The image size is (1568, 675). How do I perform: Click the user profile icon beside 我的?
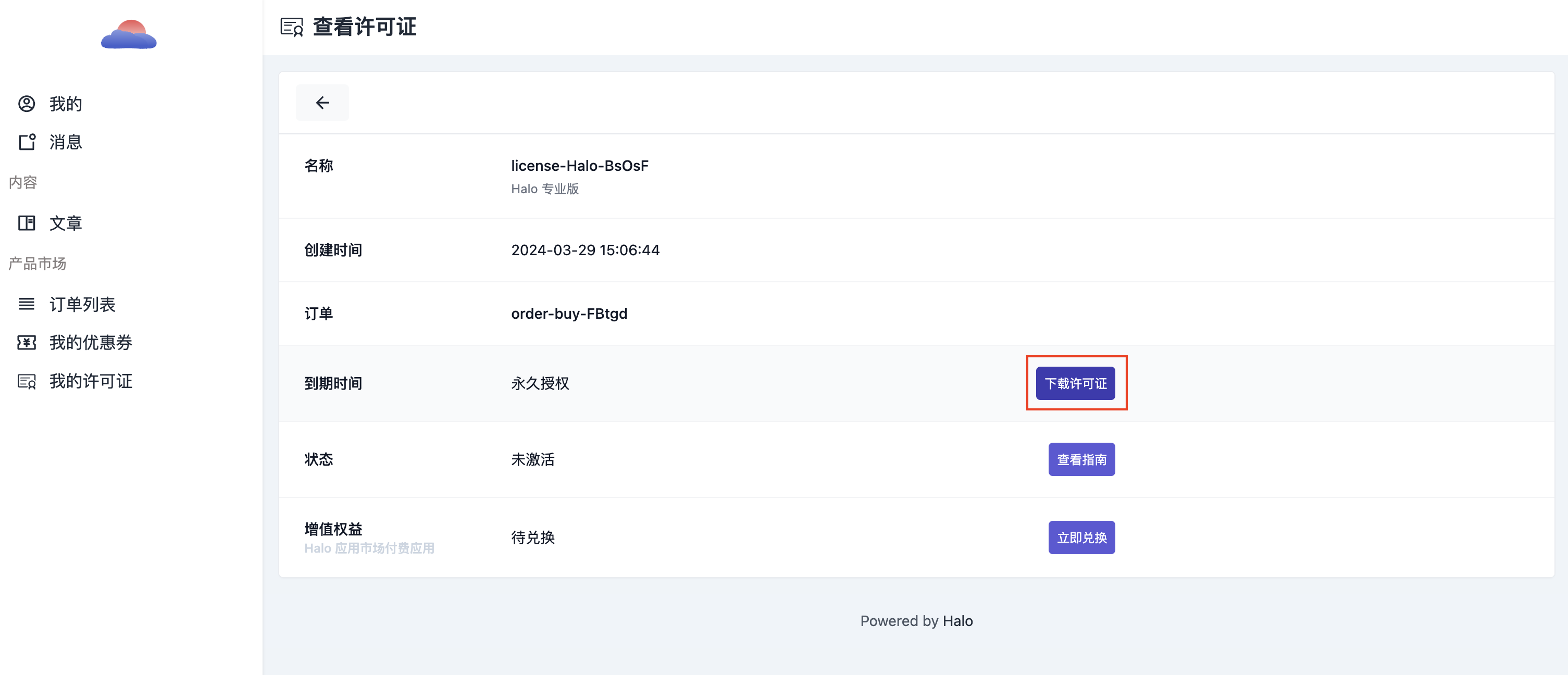[x=27, y=104]
